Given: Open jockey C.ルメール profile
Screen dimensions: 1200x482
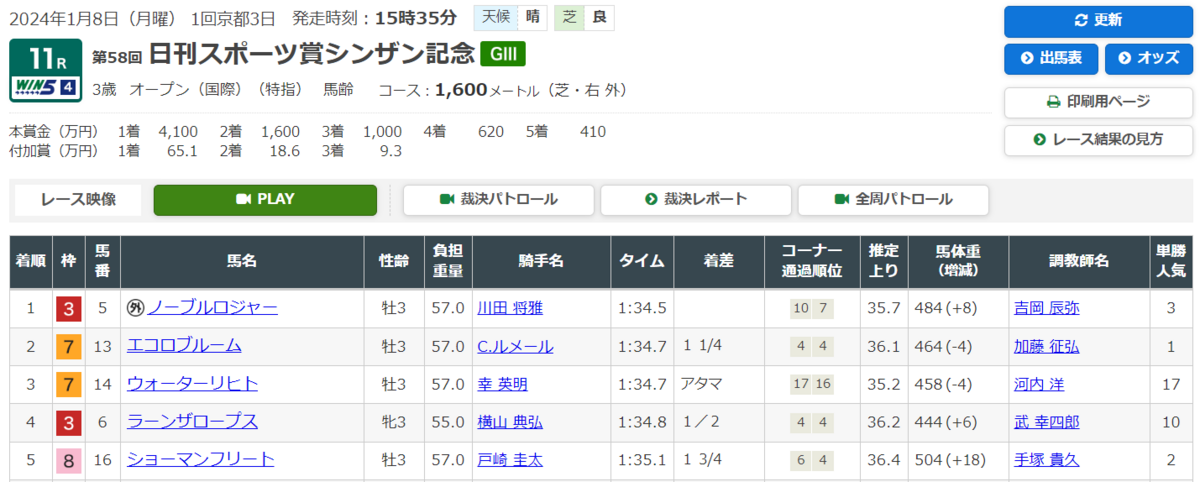Looking at the screenshot, I should (x=515, y=346).
